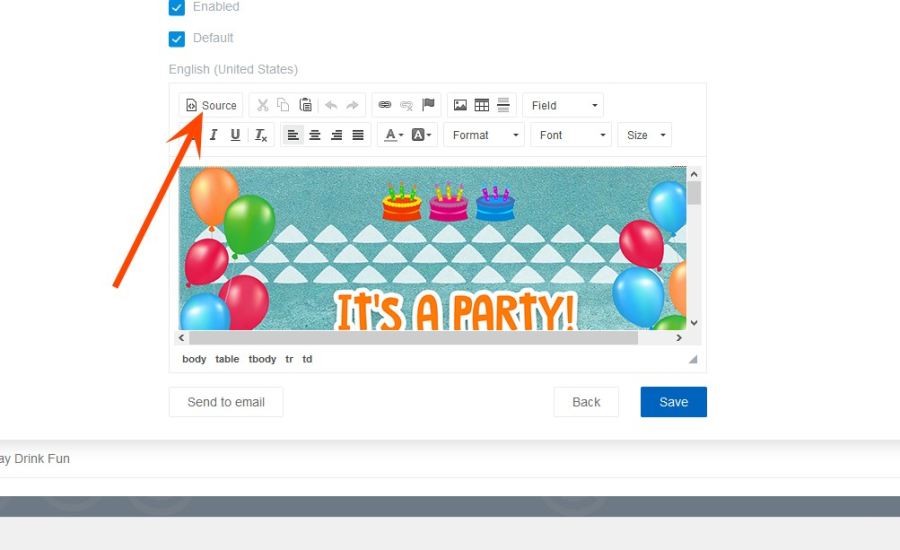The height and width of the screenshot is (550, 900).
Task: Click the Send to email button
Action: click(x=226, y=402)
